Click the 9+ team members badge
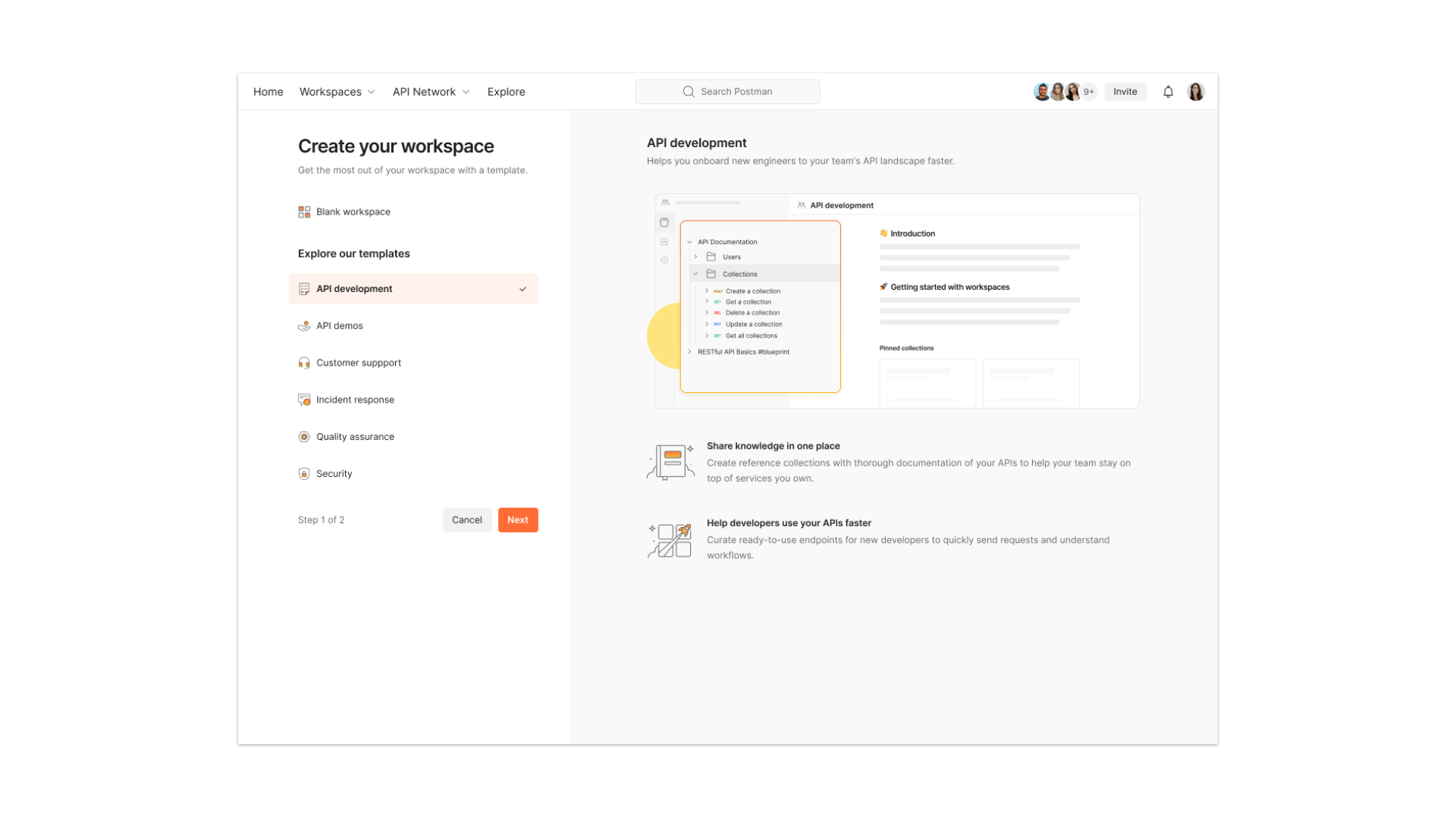 pyautogui.click(x=1089, y=92)
